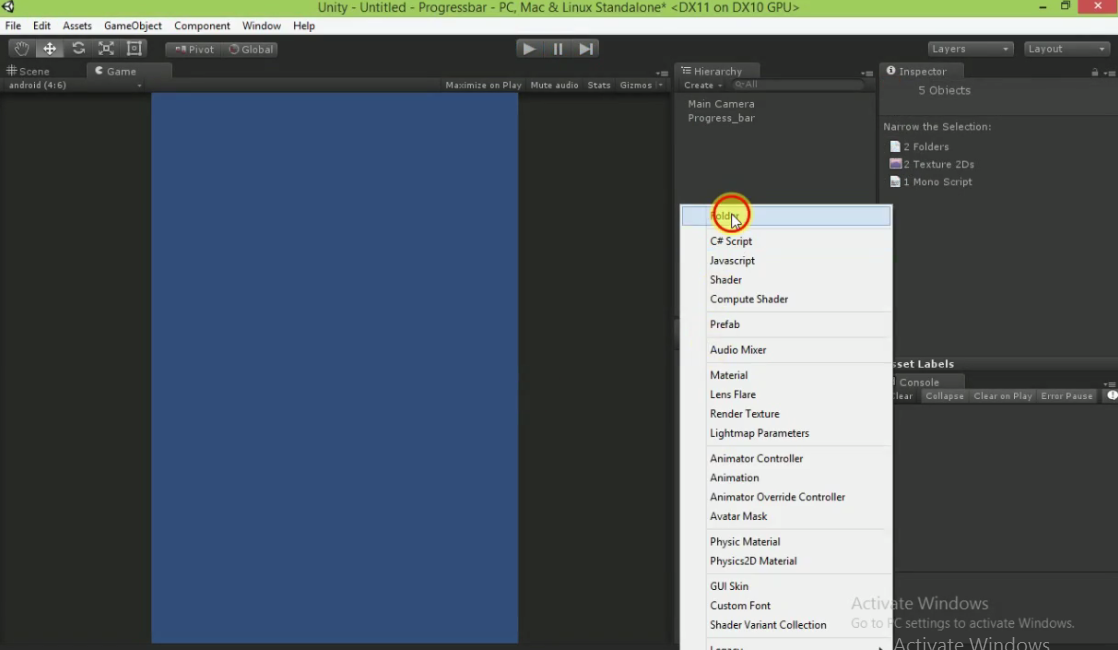Image resolution: width=1118 pixels, height=650 pixels.
Task: Choose Shader Variant Collection entry
Action: [786, 625]
